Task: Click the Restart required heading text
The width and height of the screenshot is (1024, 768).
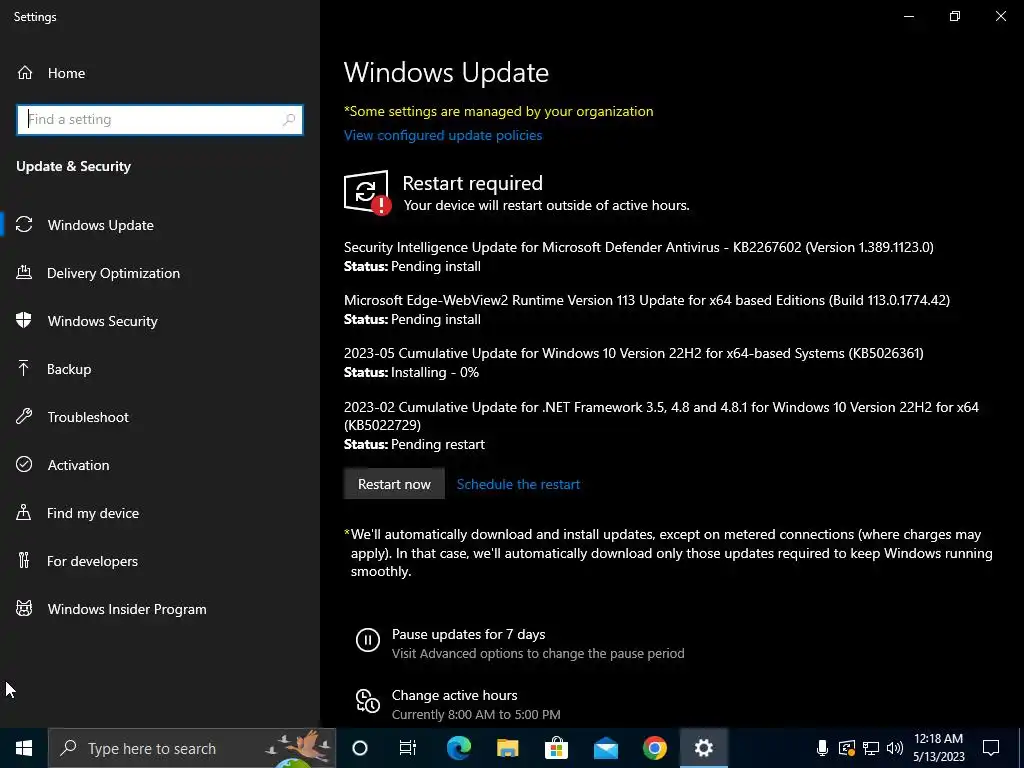Action: pos(472,183)
